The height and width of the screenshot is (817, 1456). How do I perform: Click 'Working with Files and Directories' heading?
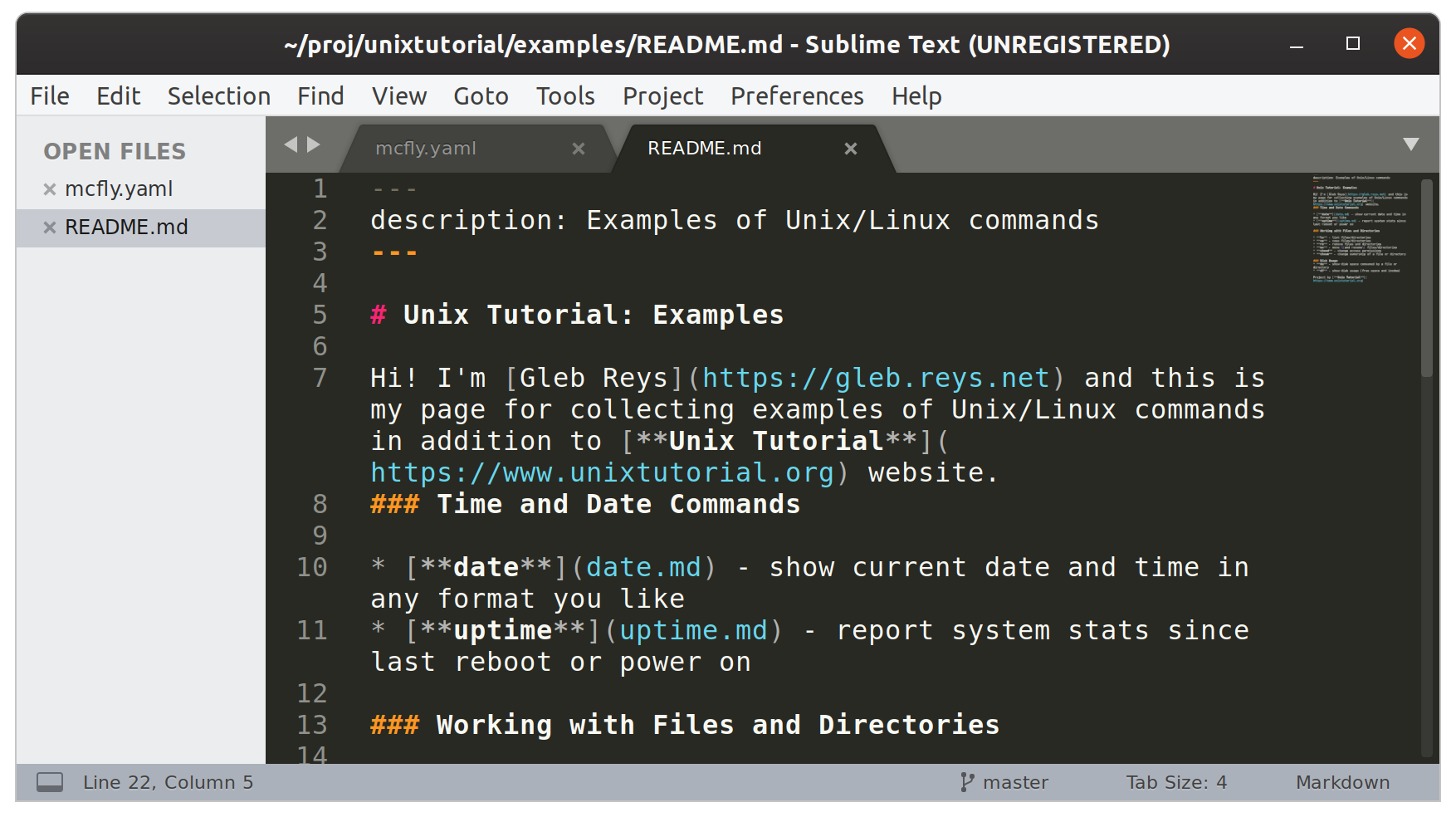(718, 726)
